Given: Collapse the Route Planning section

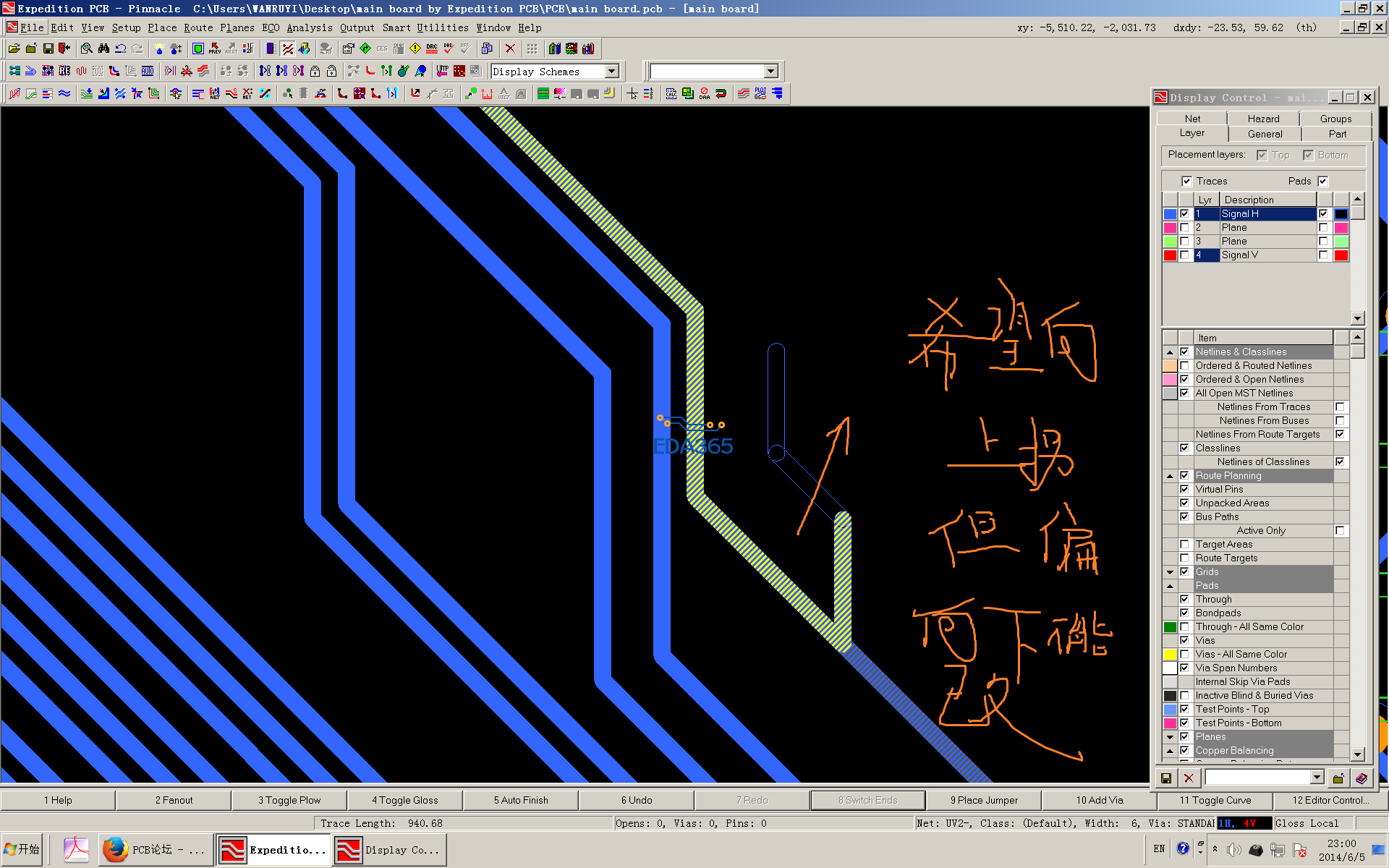Looking at the screenshot, I should (x=1170, y=476).
